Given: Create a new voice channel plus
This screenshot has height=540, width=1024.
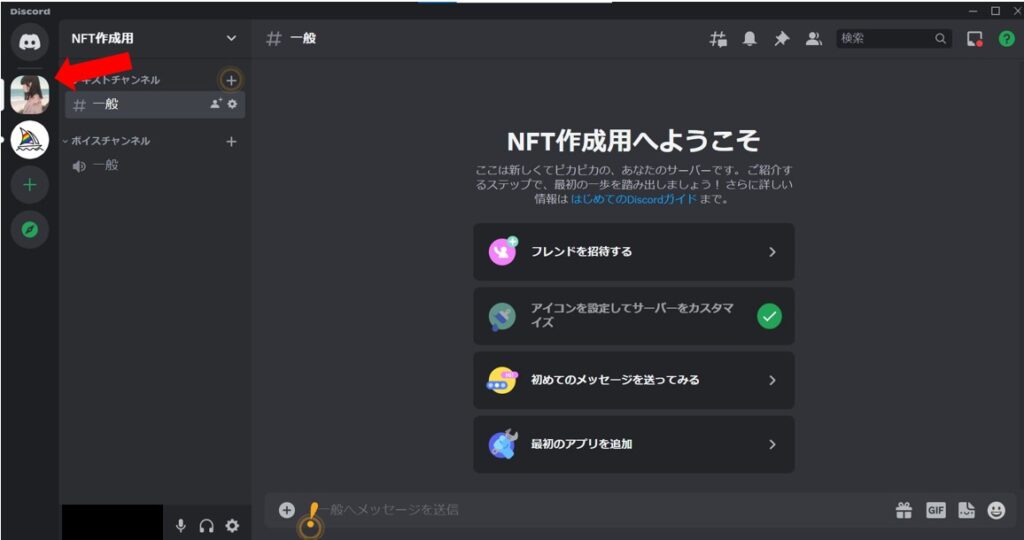Looking at the screenshot, I should click(231, 142).
